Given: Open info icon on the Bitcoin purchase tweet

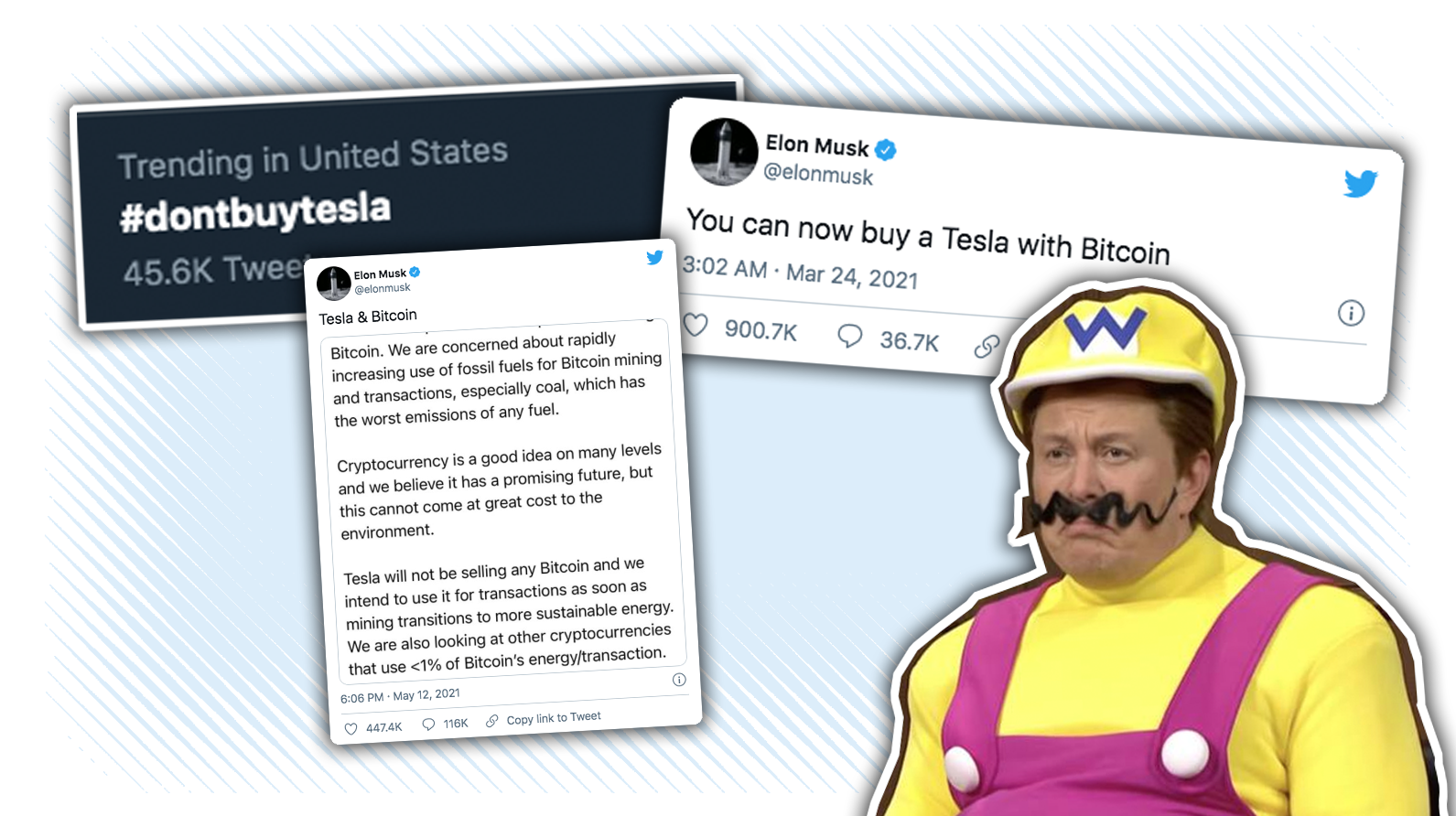Looking at the screenshot, I should tap(1351, 313).
